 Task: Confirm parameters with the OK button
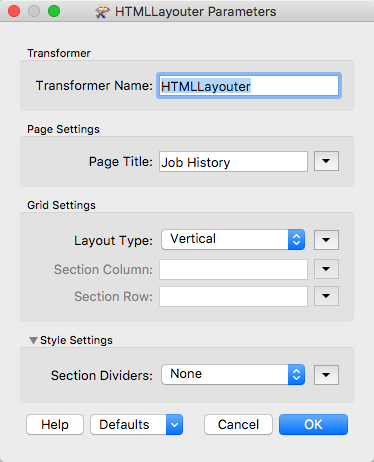pos(313,425)
